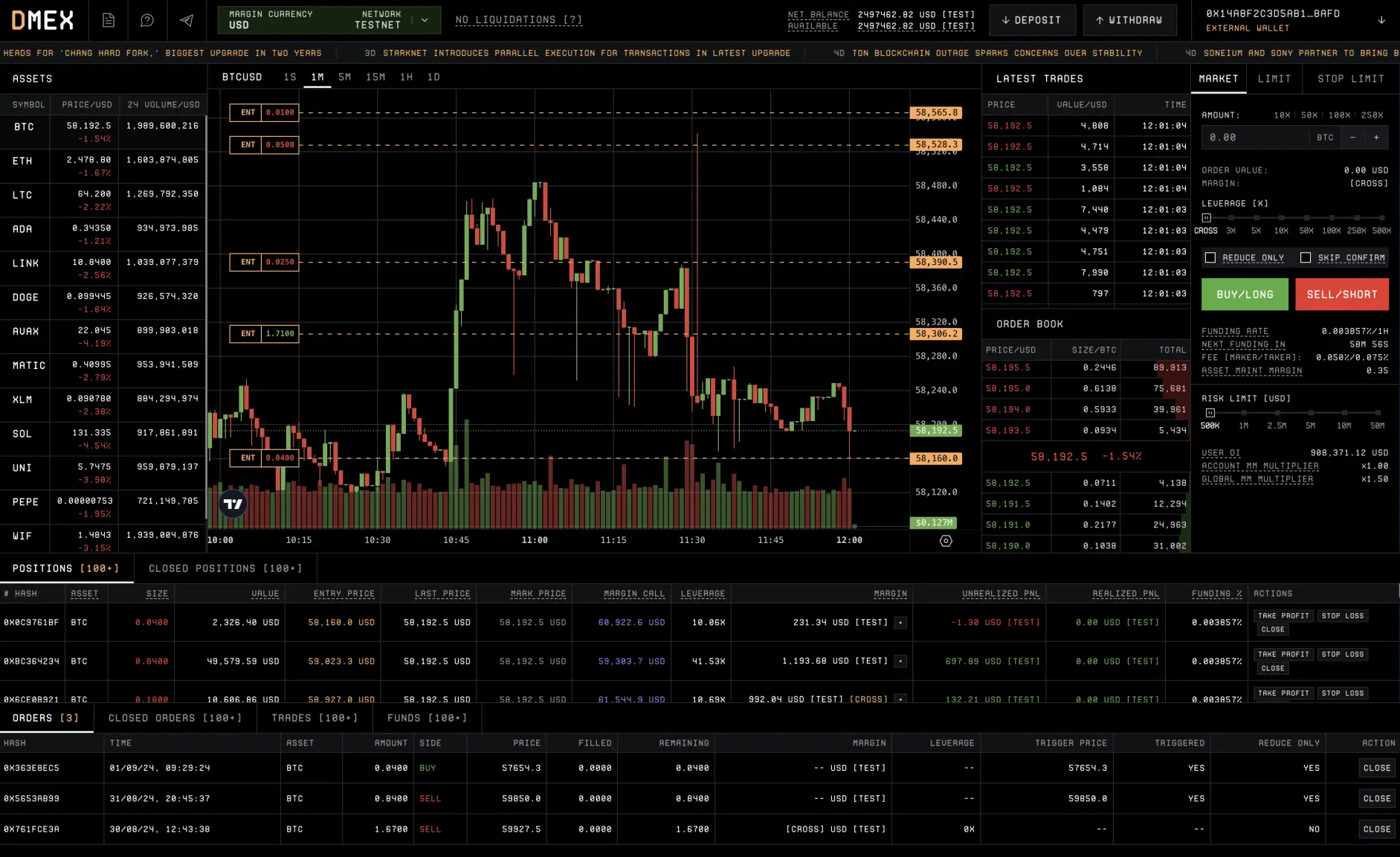Image resolution: width=1400 pixels, height=857 pixels.
Task: Switch to the Limit order tab
Action: pos(1274,78)
